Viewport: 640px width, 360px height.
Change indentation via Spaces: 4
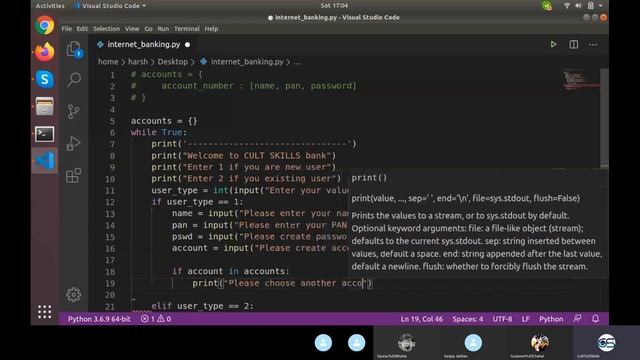[467, 319]
